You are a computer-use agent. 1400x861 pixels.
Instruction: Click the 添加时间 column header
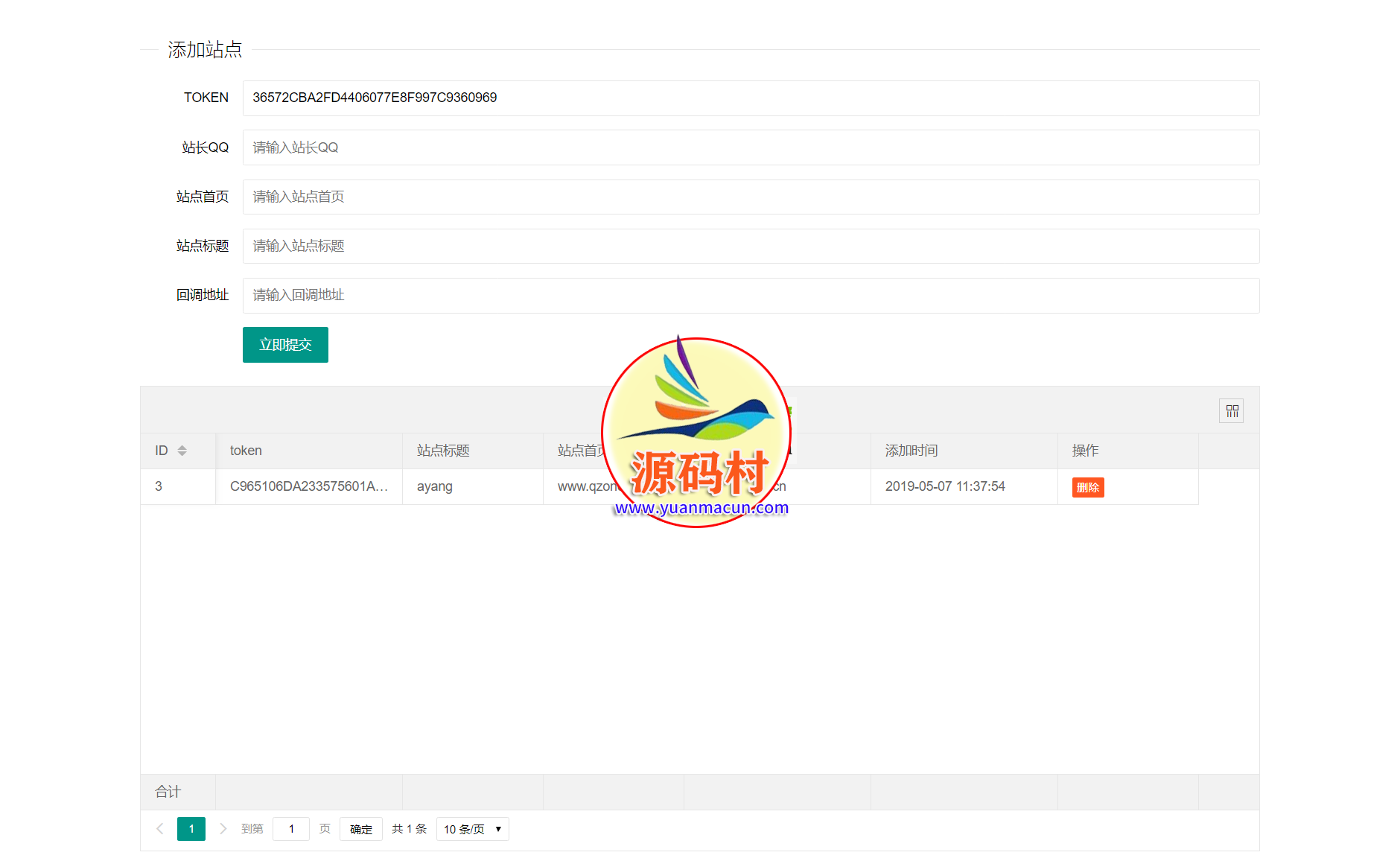pos(911,451)
